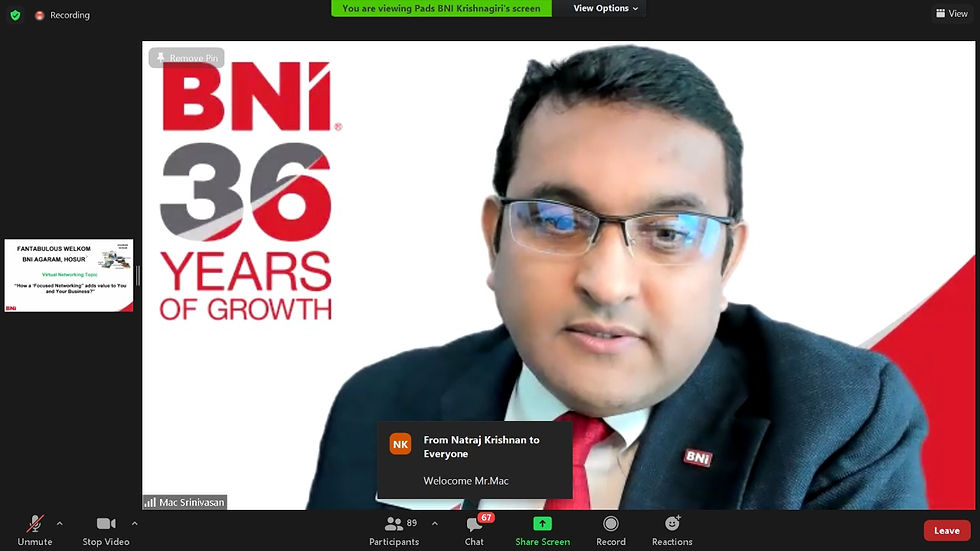Open audio options arrow next to Unmute
The height and width of the screenshot is (551, 980).
pyautogui.click(x=59, y=524)
